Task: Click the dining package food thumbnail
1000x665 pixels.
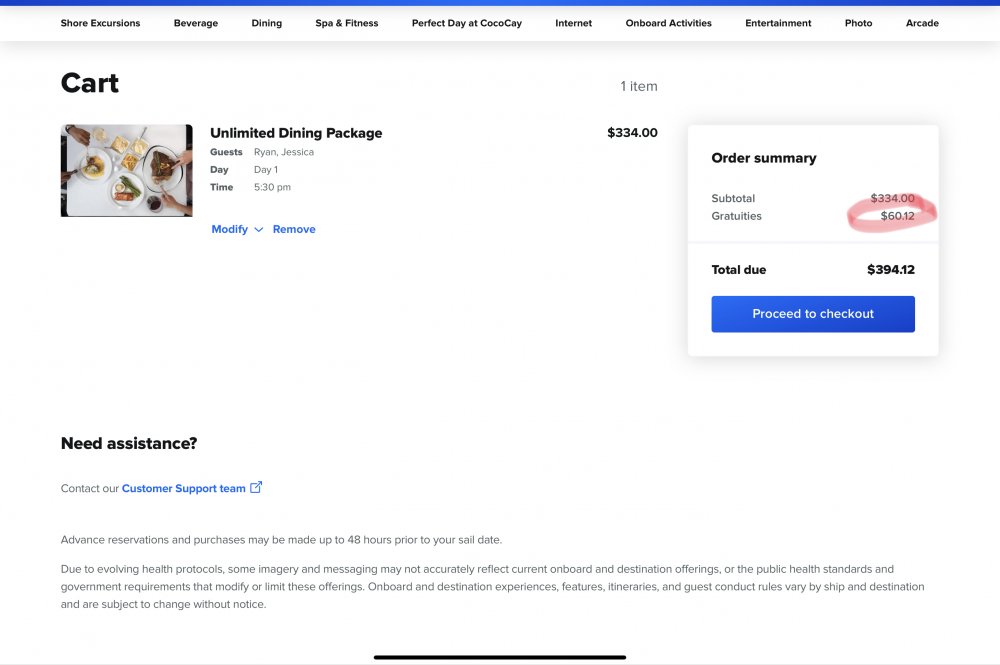Action: [x=126, y=170]
